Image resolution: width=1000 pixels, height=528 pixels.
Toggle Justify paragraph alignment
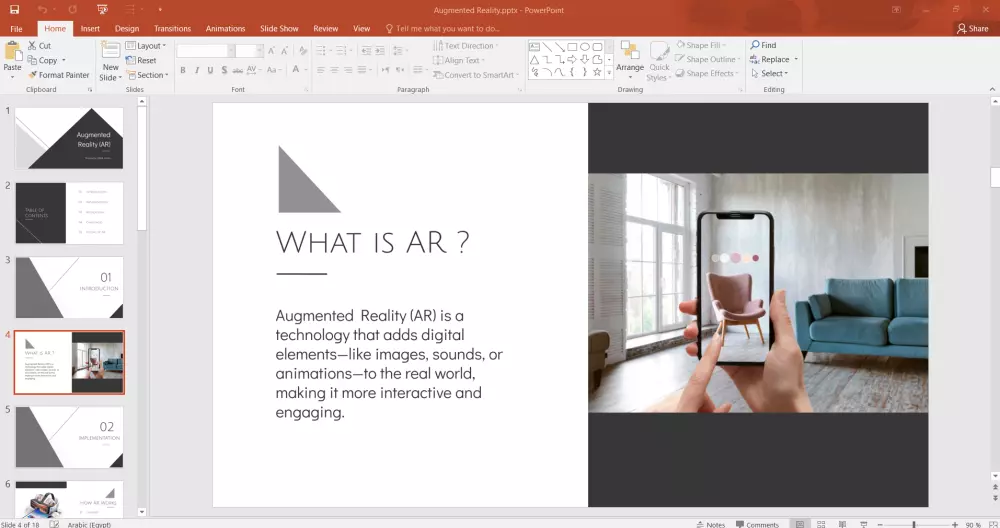pyautogui.click(x=362, y=70)
